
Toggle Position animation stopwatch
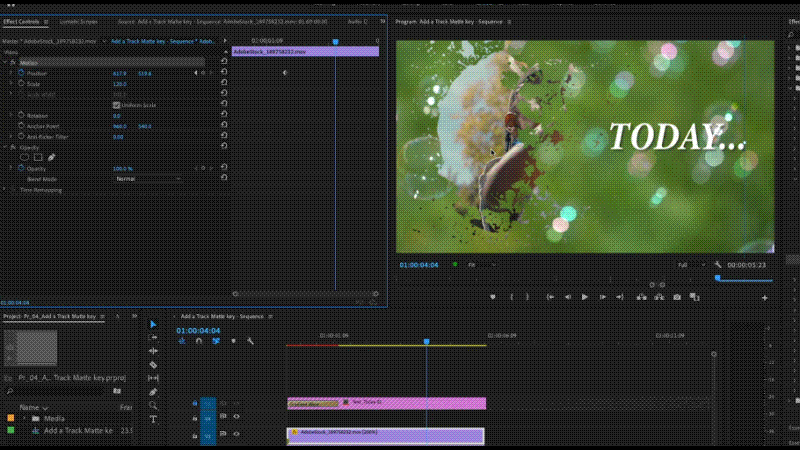click(21, 73)
